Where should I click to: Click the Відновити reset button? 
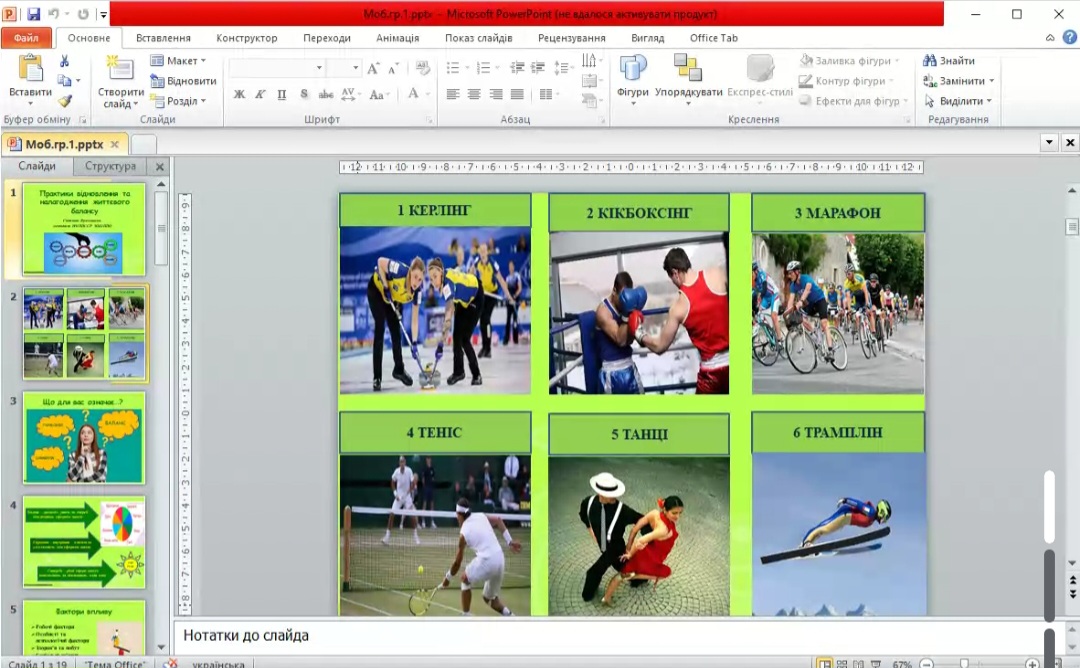pos(184,81)
